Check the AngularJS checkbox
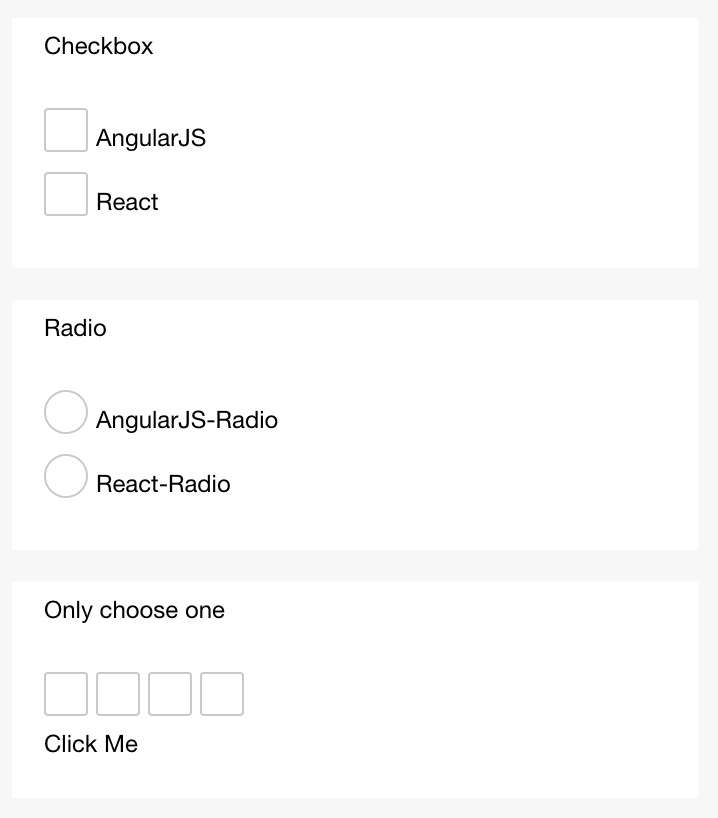Viewport: 718px width, 818px height. coord(66,130)
